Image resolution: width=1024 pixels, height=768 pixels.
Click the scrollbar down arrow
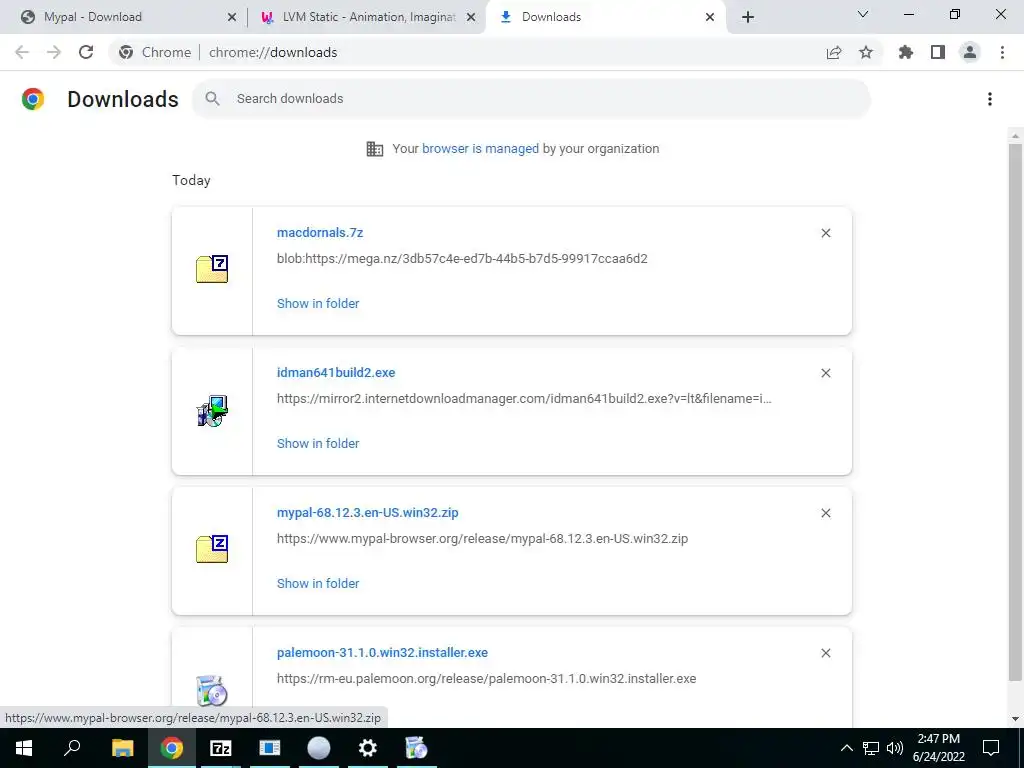[x=1015, y=719]
